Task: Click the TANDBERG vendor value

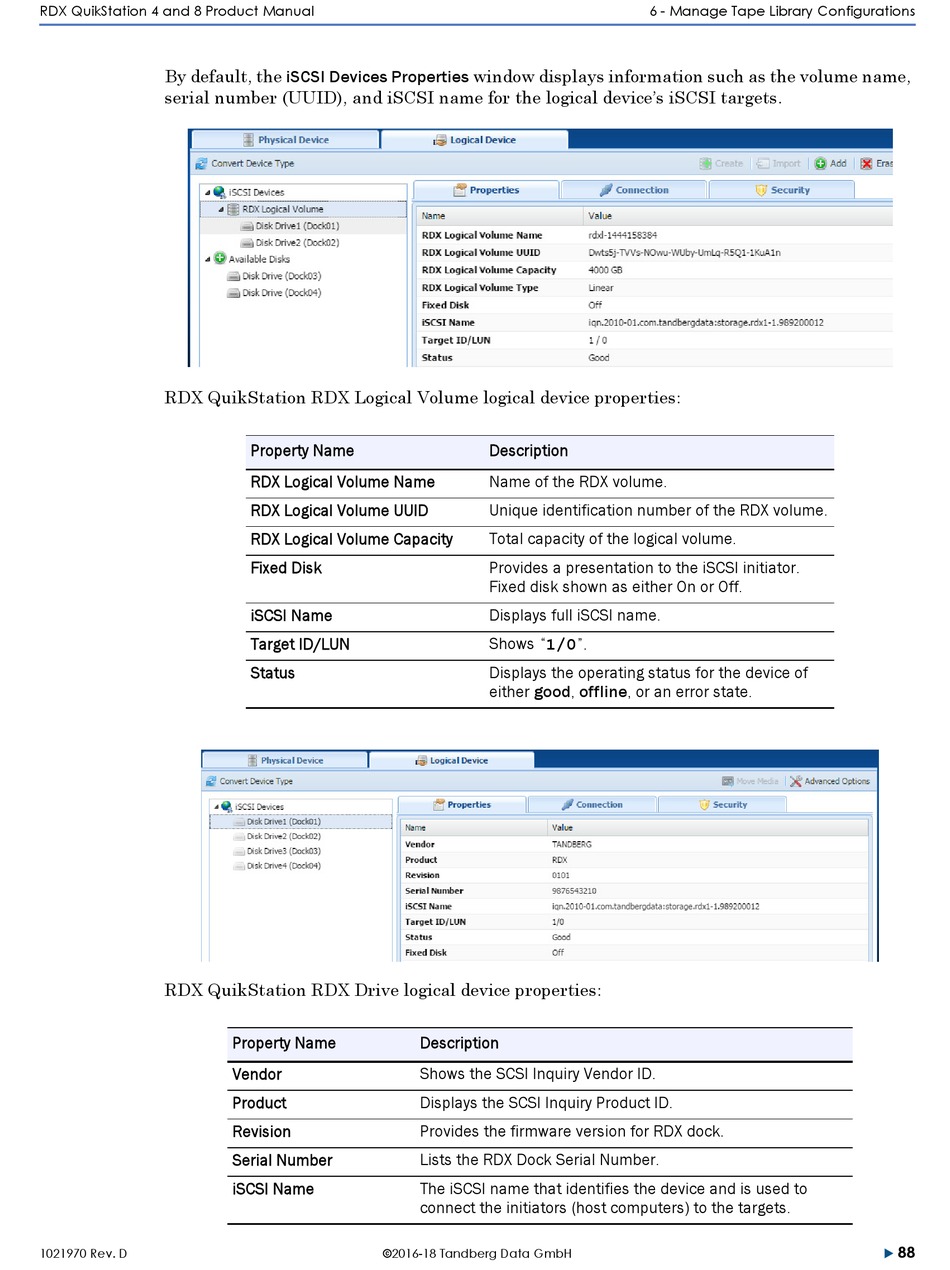Action: pyautogui.click(x=572, y=844)
